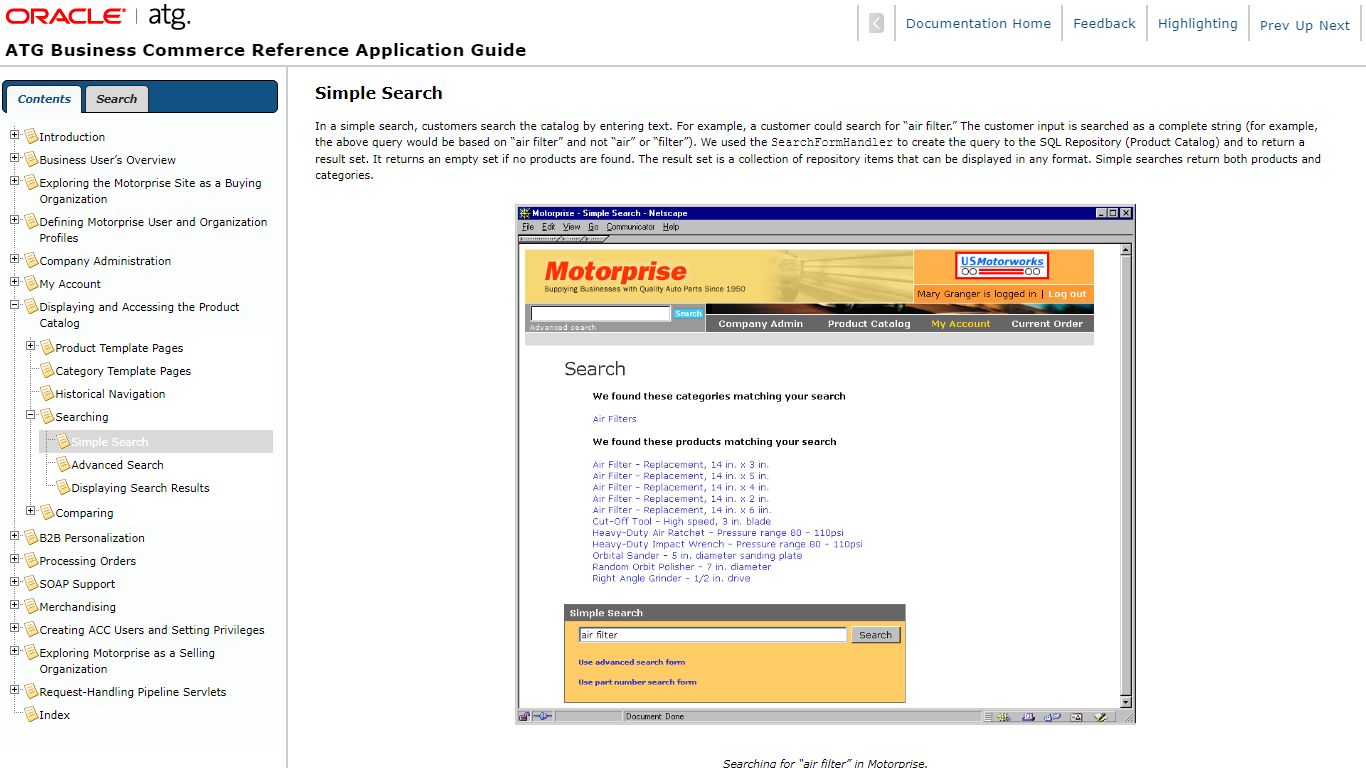Click the book icon next to Merchandising
Image resolution: width=1366 pixels, height=768 pixels.
click(31, 606)
